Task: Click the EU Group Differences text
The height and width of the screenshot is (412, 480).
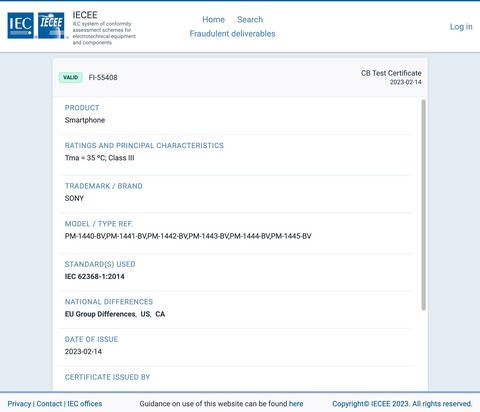Action: pos(100,314)
